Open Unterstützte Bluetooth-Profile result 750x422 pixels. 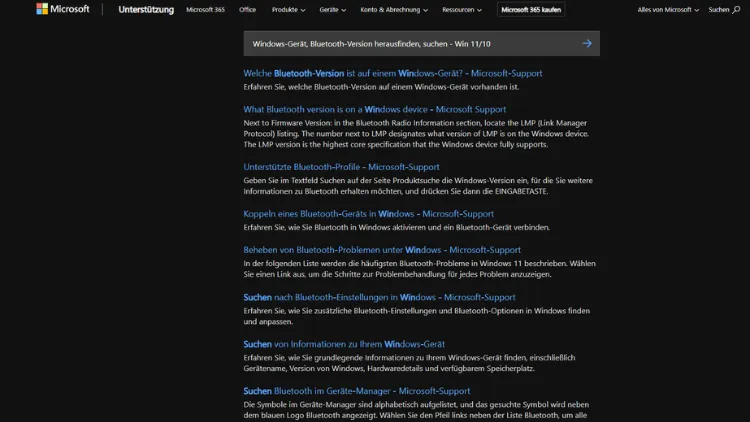click(341, 167)
